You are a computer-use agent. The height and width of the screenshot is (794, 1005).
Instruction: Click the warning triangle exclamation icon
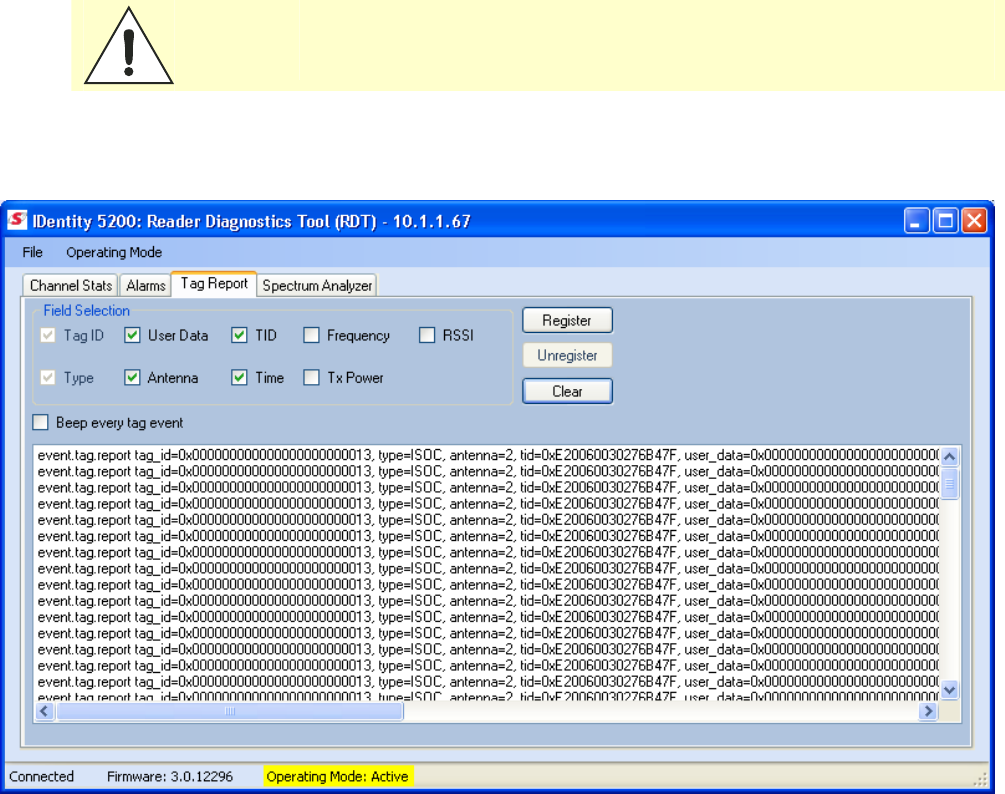point(129,45)
